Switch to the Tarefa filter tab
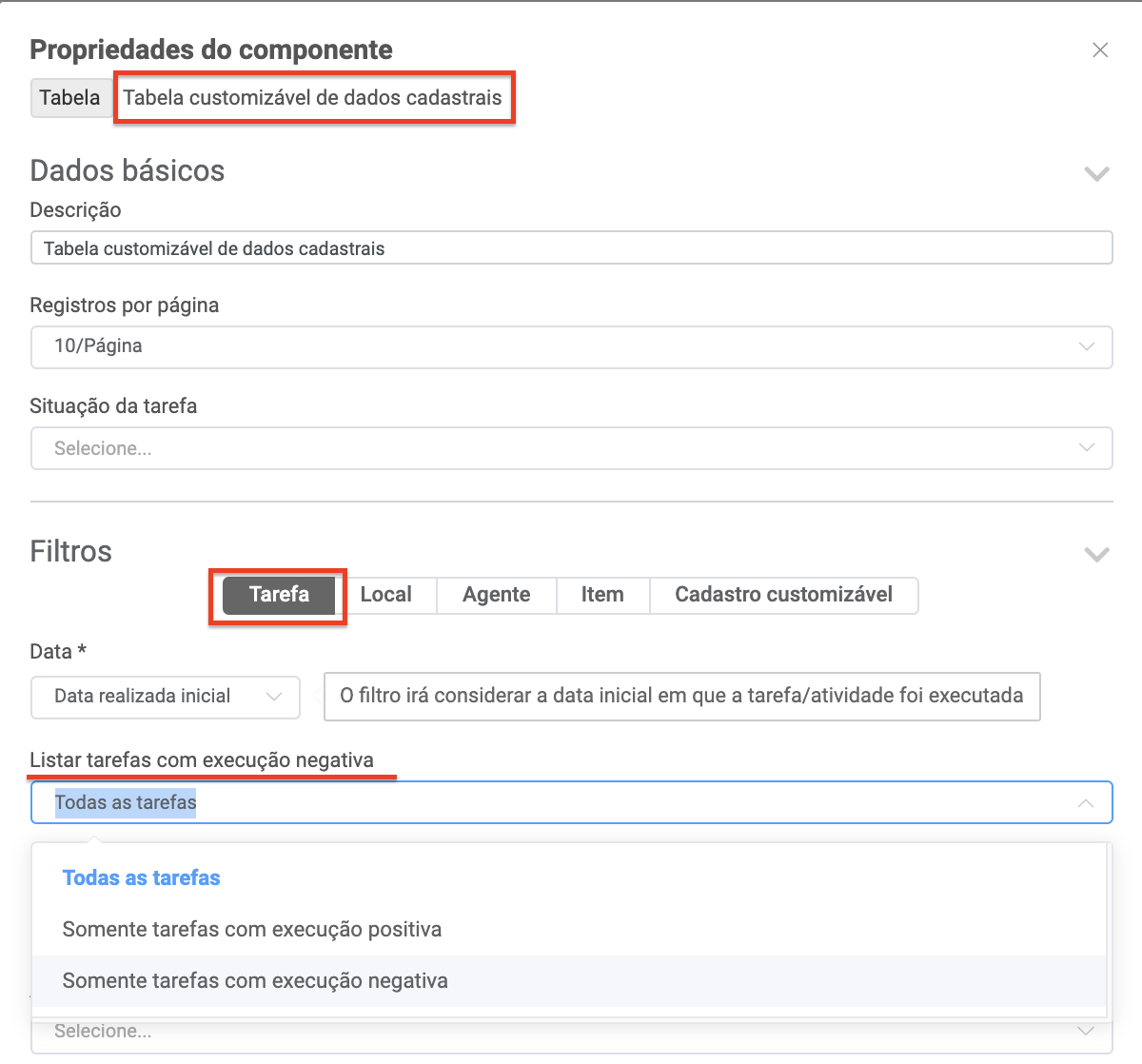This screenshot has width=1142, height=1064. pyautogui.click(x=279, y=595)
